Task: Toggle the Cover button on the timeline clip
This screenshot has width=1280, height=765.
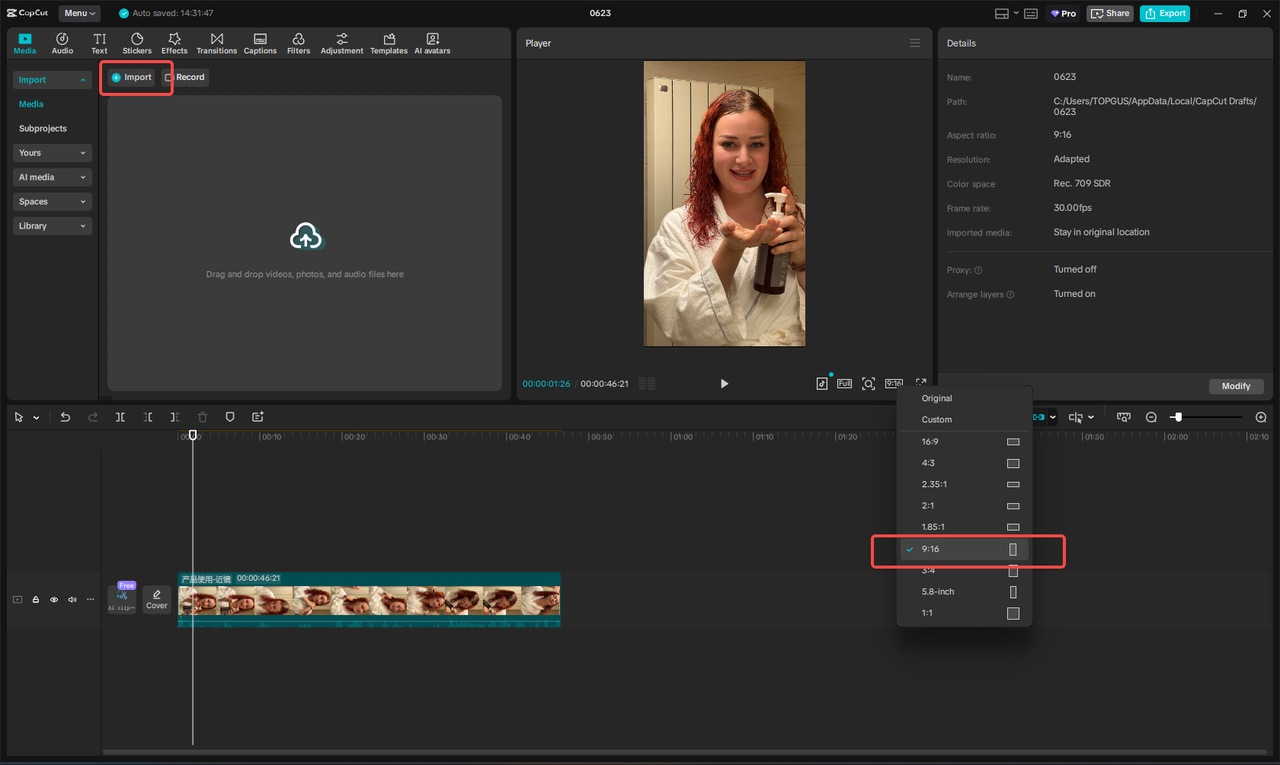Action: coord(156,599)
